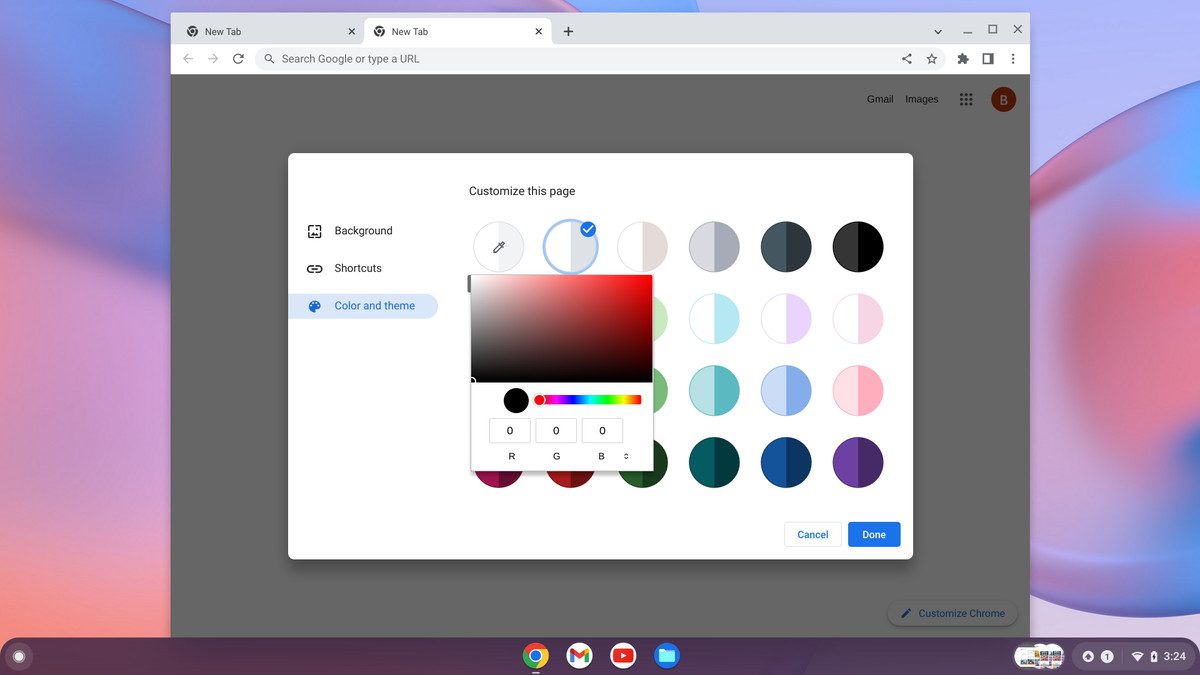Image resolution: width=1200 pixels, height=675 pixels.
Task: Click the share page icon
Action: click(907, 59)
